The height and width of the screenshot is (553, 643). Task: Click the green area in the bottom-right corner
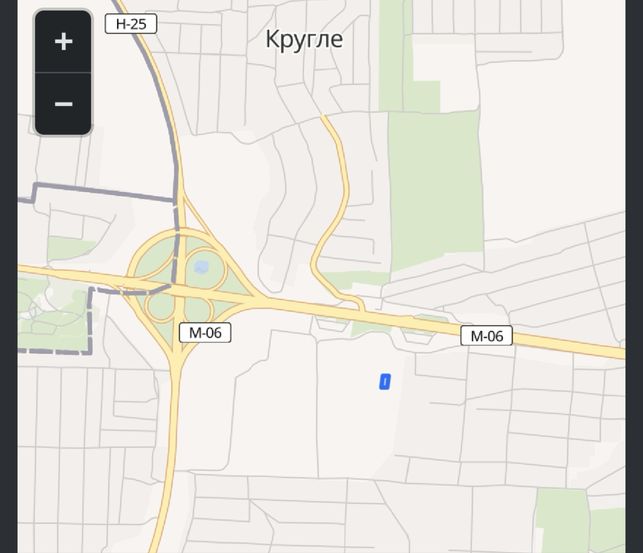point(580,521)
